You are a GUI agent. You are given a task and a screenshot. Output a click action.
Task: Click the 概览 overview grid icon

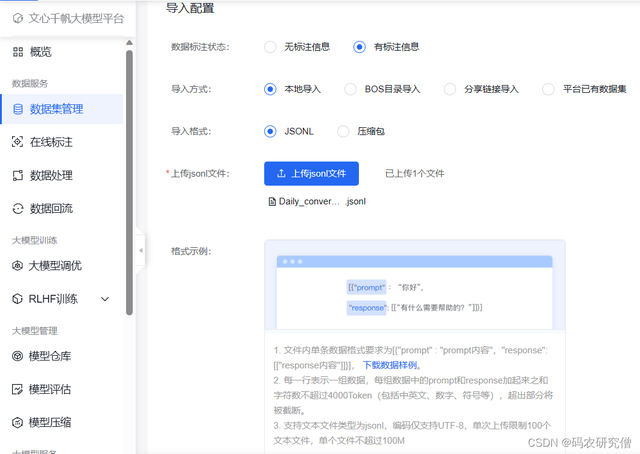18,52
